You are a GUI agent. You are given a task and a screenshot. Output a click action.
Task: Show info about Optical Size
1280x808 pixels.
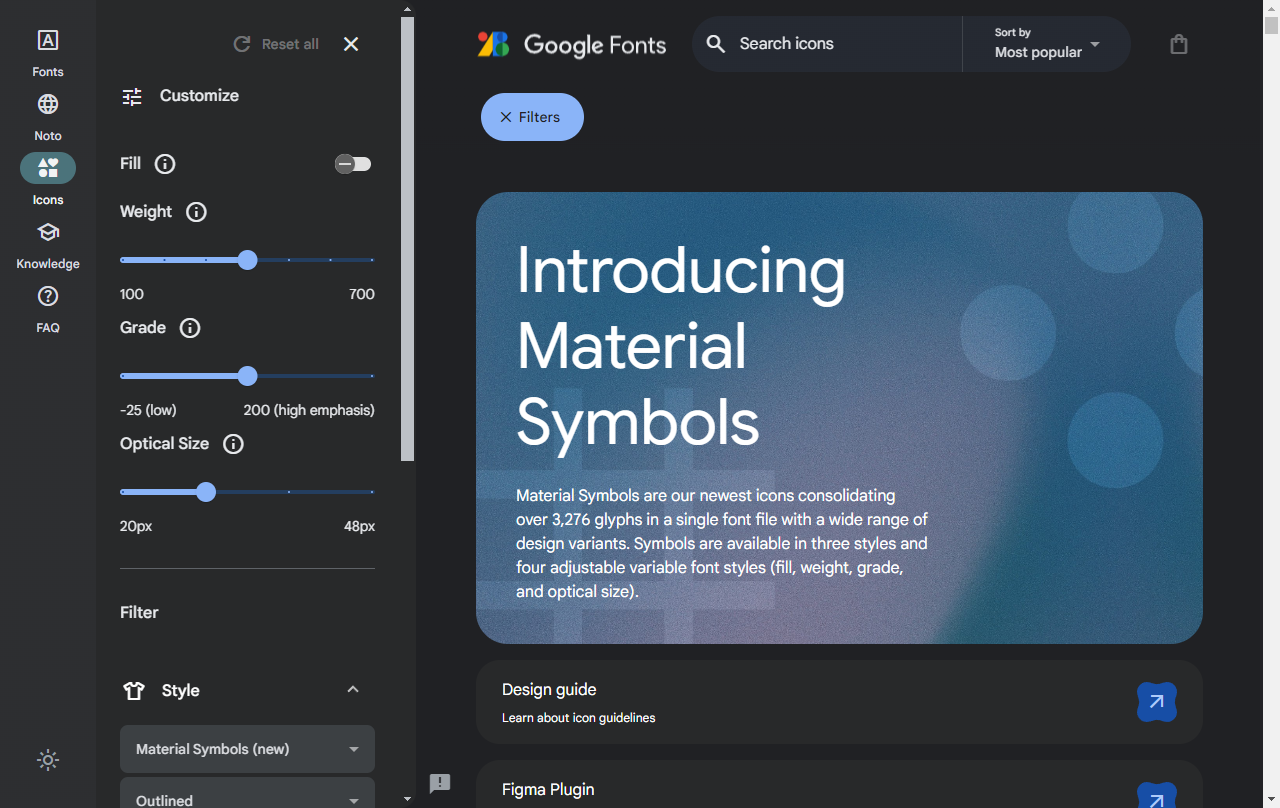coord(233,444)
